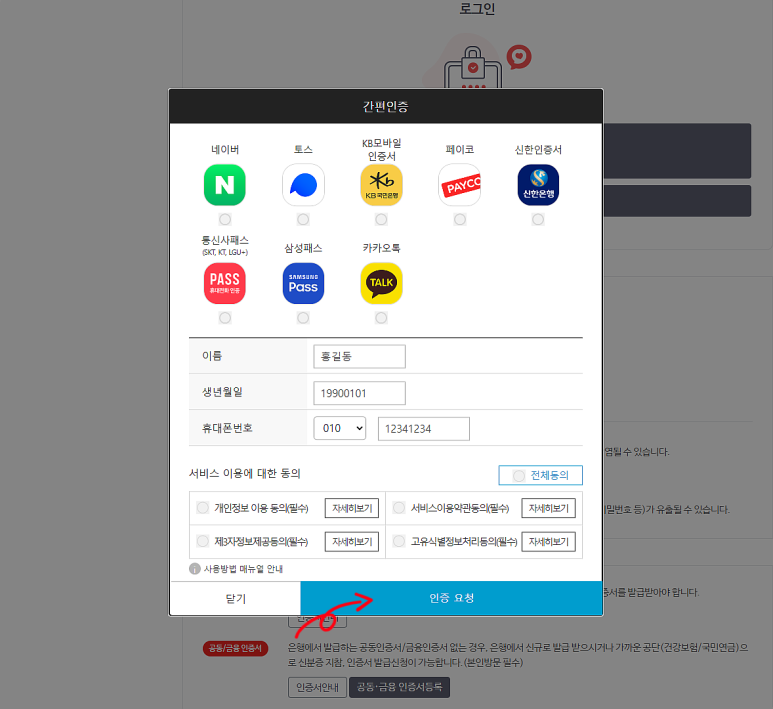The image size is (773, 709).
Task: Open 자세히보기 for 고유식별정보처리동의
Action: 548,542
